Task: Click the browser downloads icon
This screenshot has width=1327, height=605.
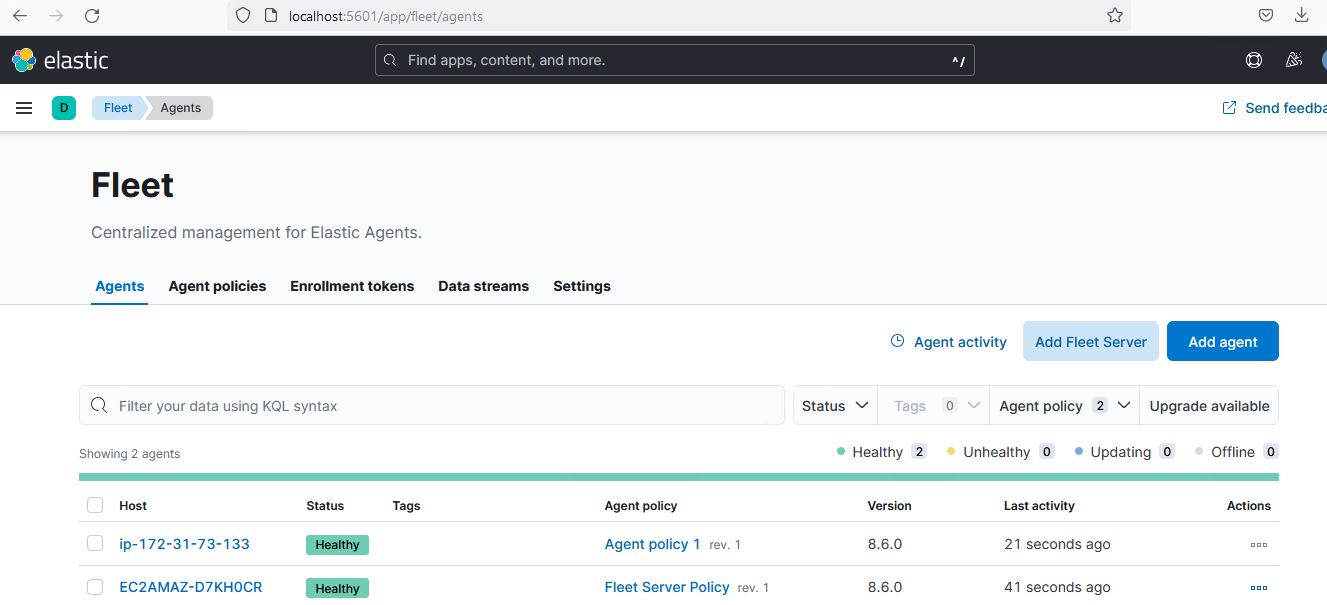Action: [x=1302, y=15]
